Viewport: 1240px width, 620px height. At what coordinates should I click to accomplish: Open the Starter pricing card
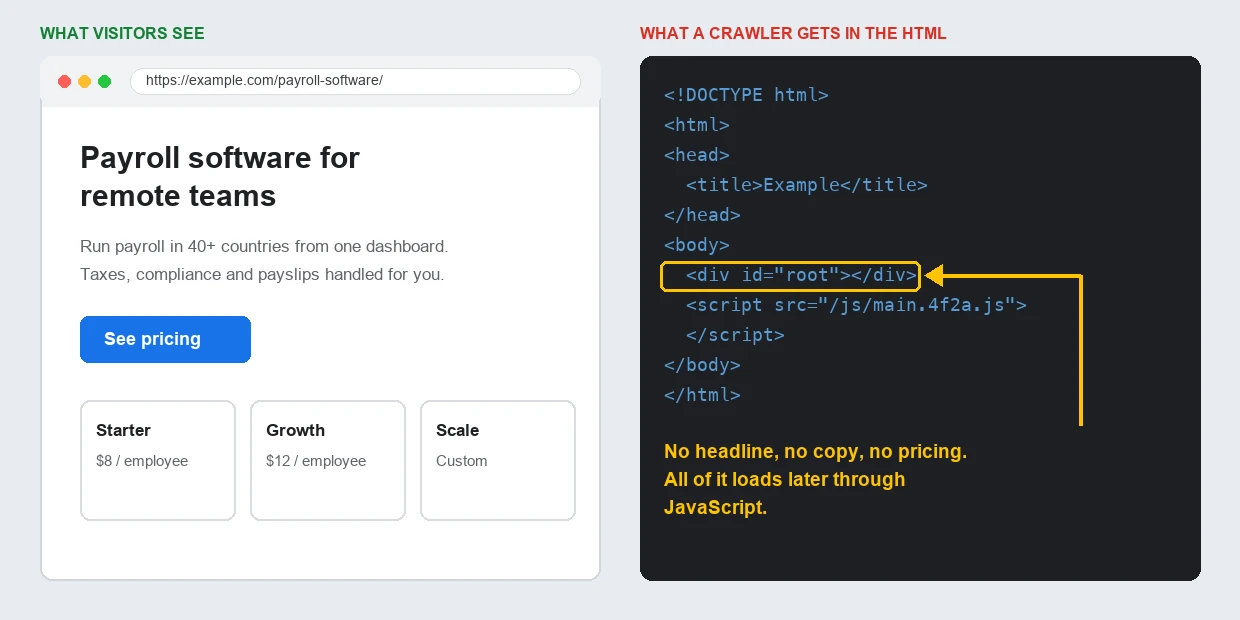(x=158, y=460)
